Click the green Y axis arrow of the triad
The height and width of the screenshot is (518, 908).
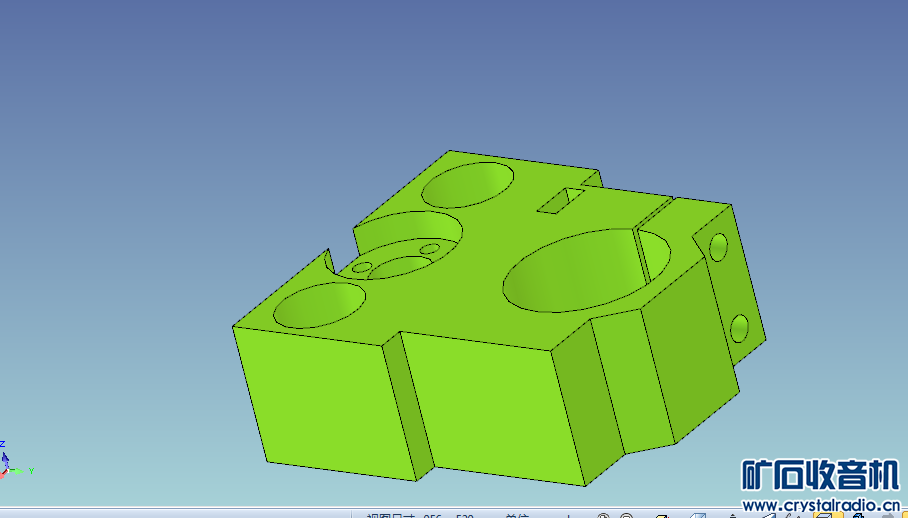coord(17,471)
